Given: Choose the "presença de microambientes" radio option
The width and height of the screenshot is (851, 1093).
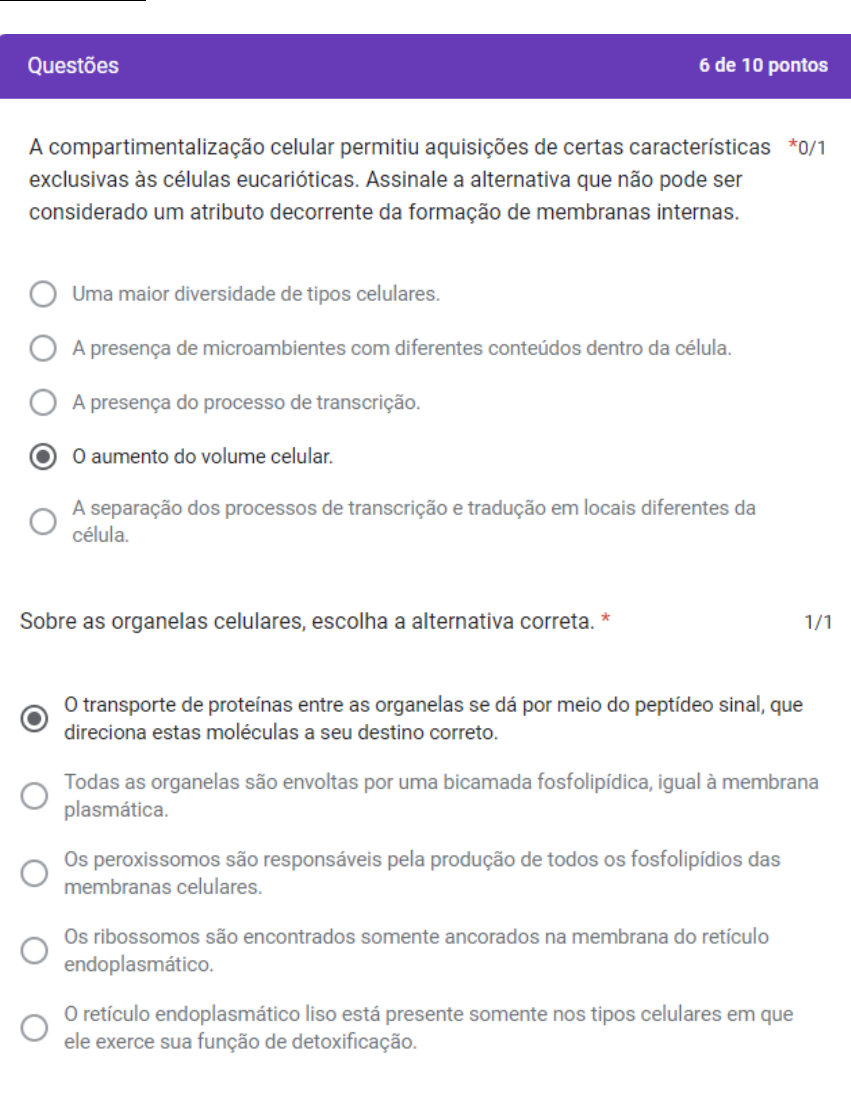Looking at the screenshot, I should pyautogui.click(x=43, y=349).
